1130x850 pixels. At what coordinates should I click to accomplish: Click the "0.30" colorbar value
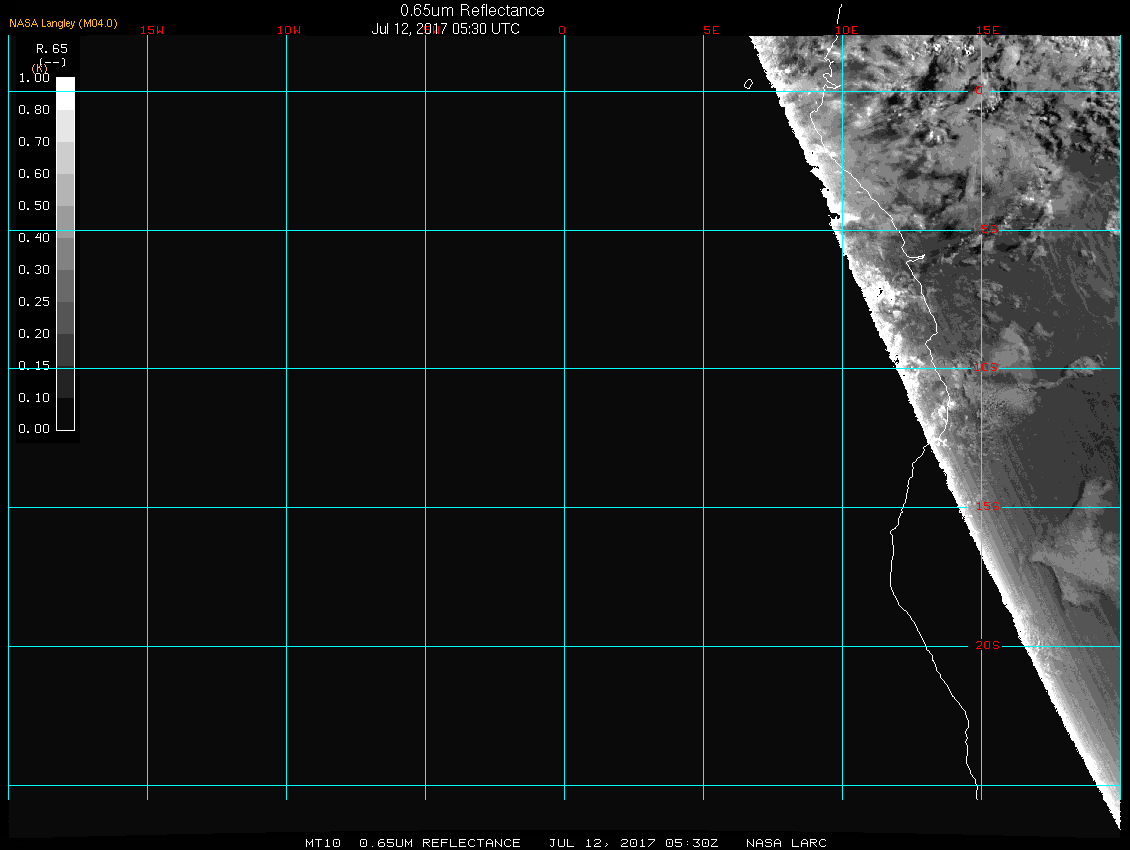(x=34, y=270)
